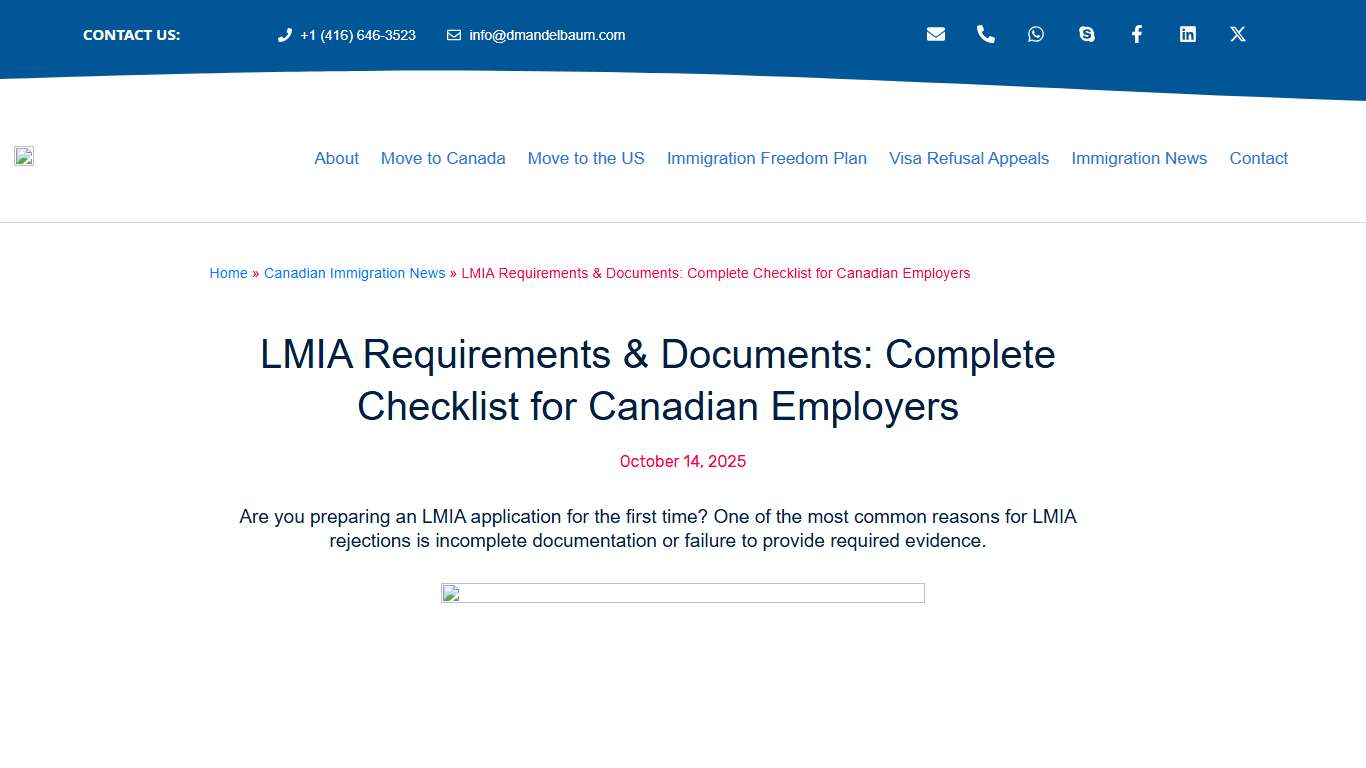Open Immigration News from the navigation
Screen dimensions: 1366x768
click(x=1139, y=158)
